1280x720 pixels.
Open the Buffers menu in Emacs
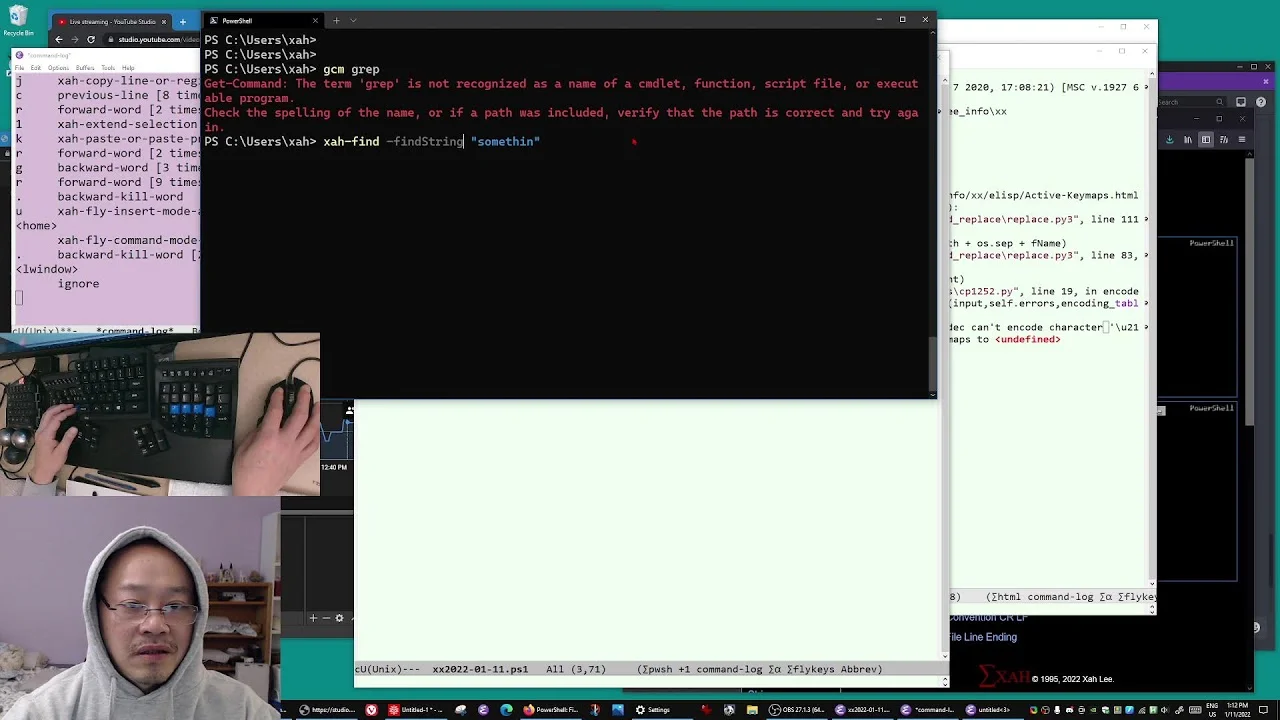point(85,67)
